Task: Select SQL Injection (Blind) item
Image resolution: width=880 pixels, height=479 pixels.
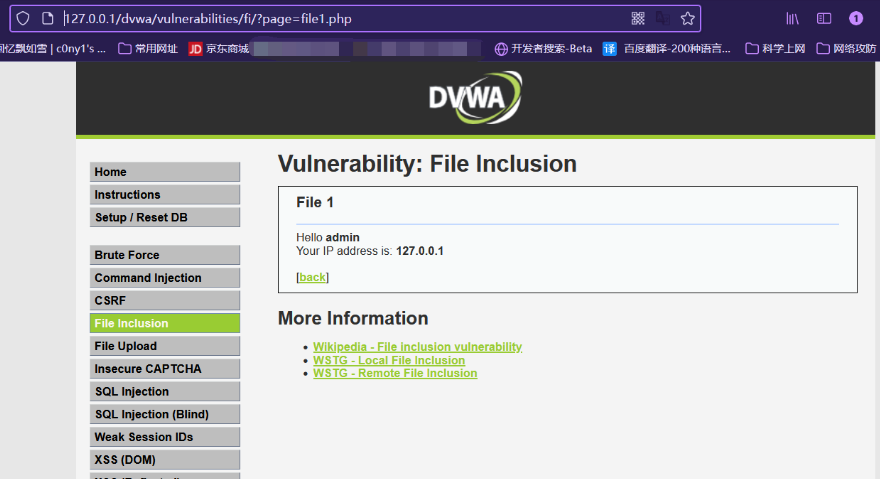Action: pos(165,414)
